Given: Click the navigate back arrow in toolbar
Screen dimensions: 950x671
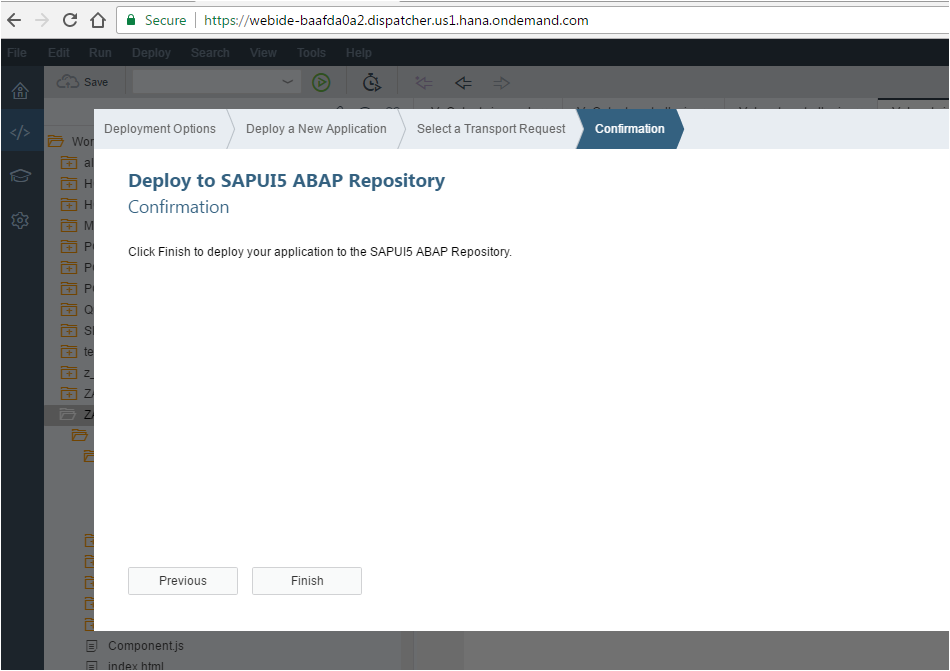Looking at the screenshot, I should 463,82.
